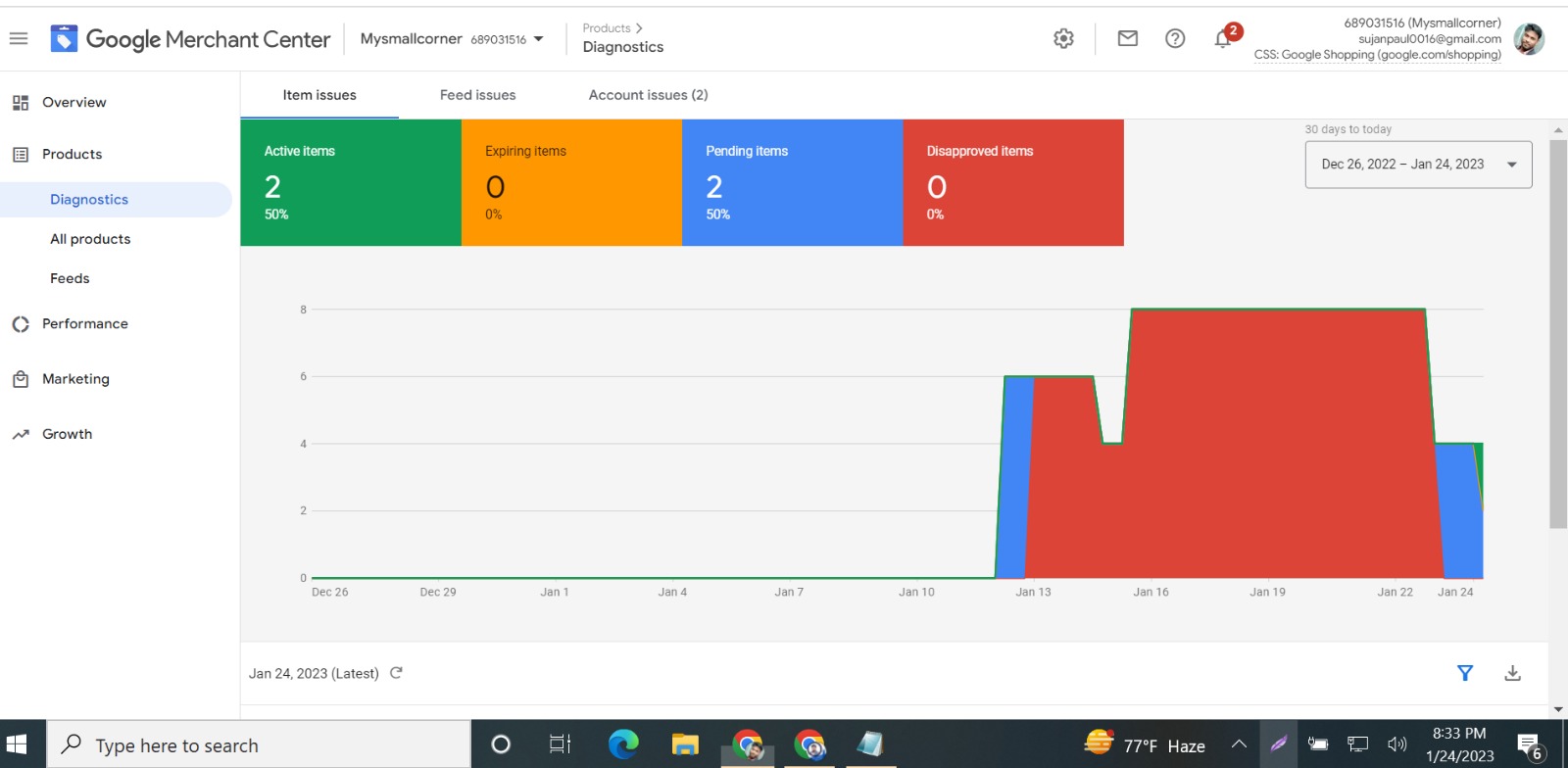1568x768 pixels.
Task: Click the Products breadcrumb link
Action: [x=607, y=28]
